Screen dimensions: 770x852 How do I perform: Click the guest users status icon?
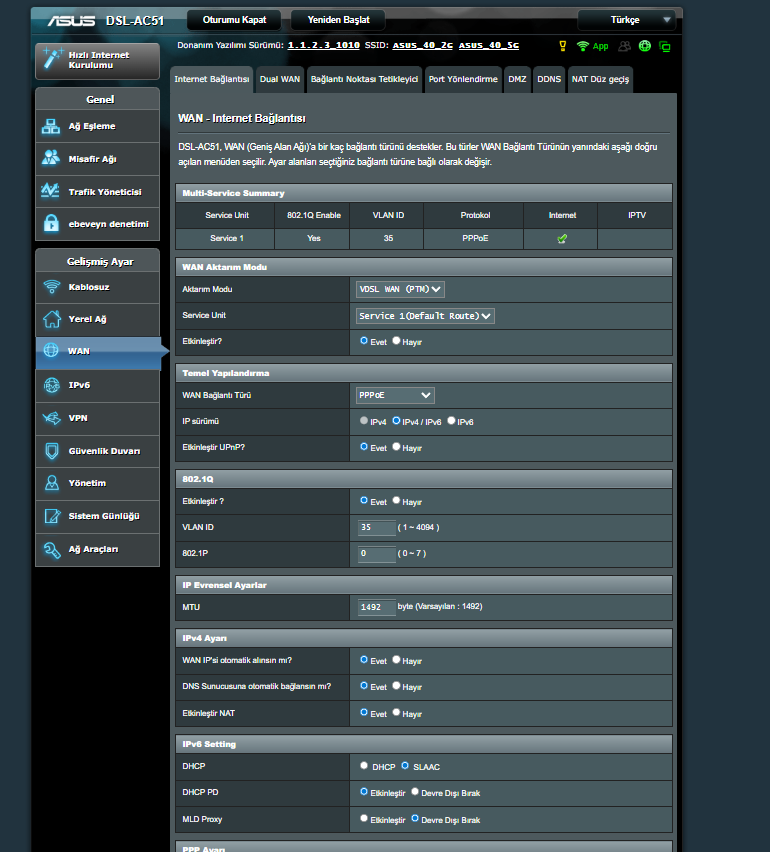pyautogui.click(x=624, y=46)
